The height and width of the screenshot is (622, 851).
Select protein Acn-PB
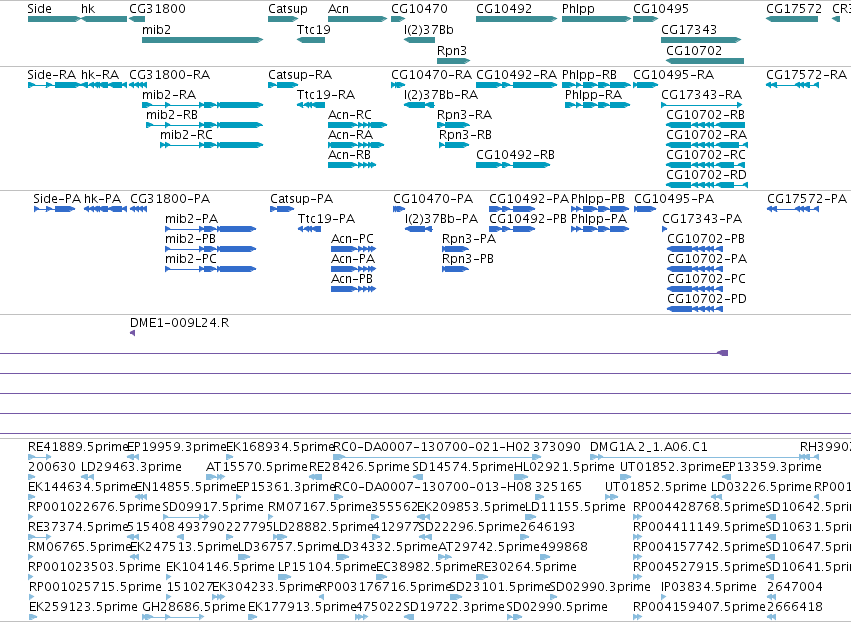coord(353,289)
